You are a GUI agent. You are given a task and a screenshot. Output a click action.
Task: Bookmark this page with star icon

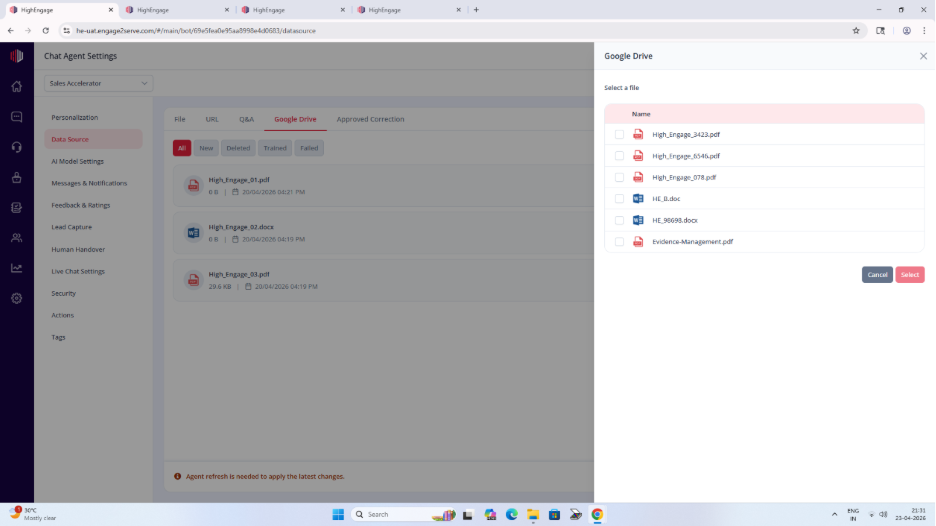coord(855,30)
